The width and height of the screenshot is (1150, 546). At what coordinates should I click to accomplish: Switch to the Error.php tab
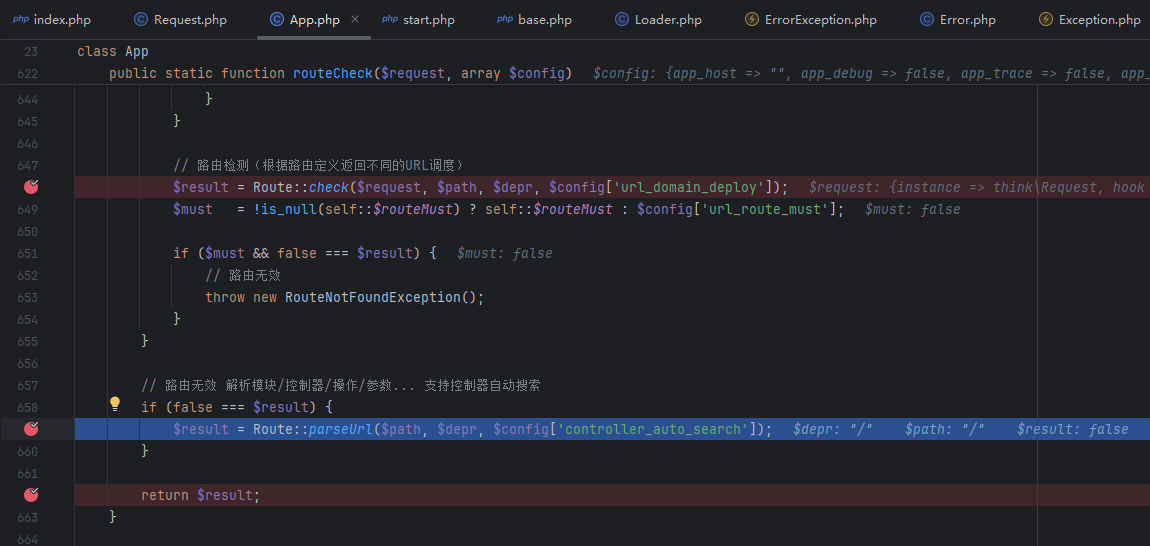coord(958,20)
